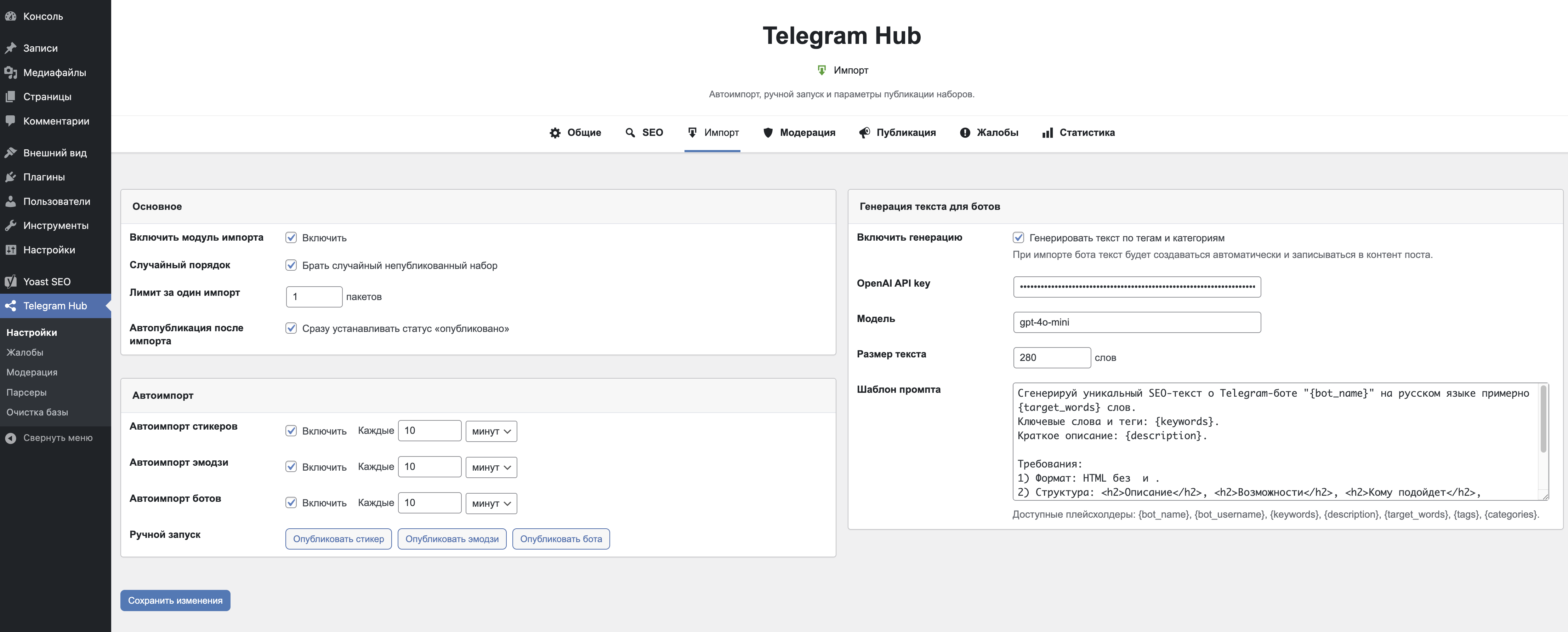Open the Парсеры submenu item
This screenshot has height=632, width=1568.
[x=26, y=392]
